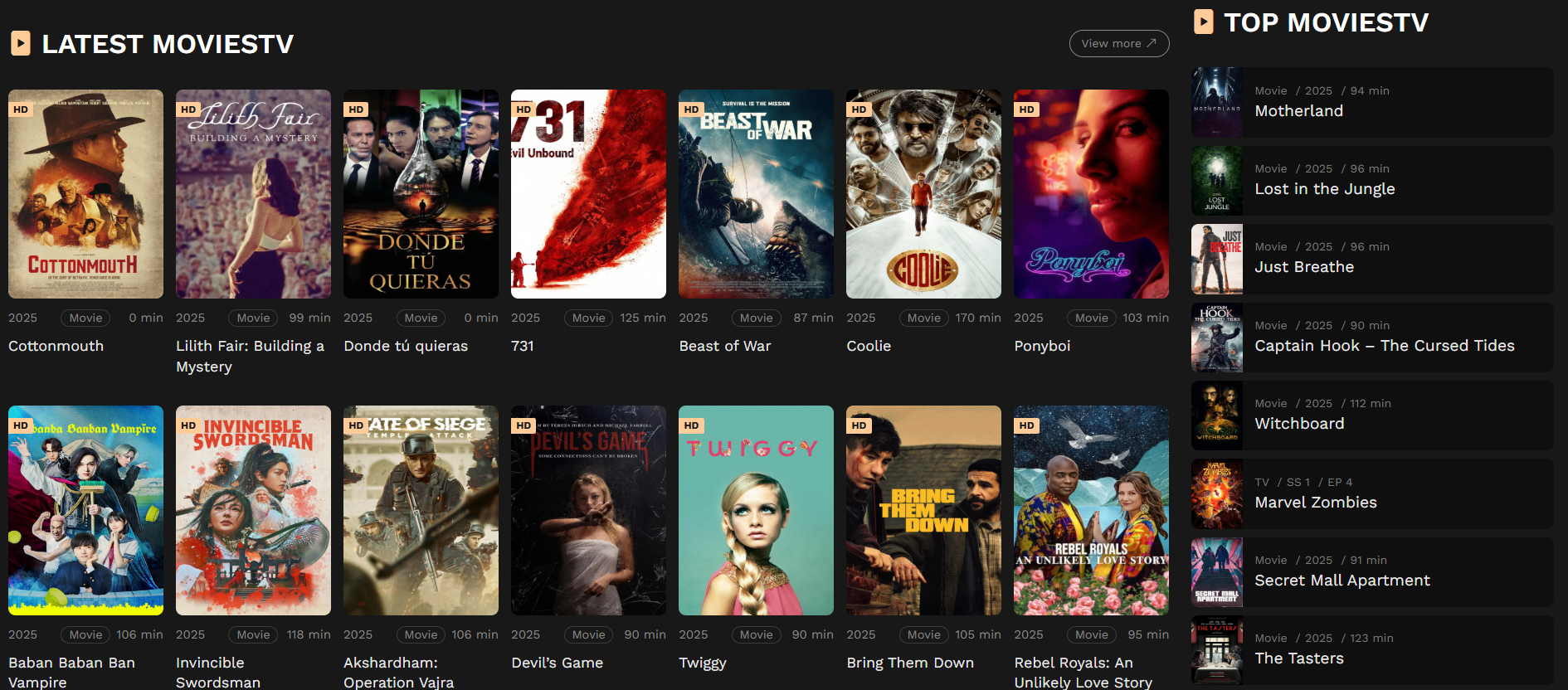The width and height of the screenshot is (1568, 690).
Task: Click the Donde tú quieras title link
Action: pyautogui.click(x=406, y=346)
